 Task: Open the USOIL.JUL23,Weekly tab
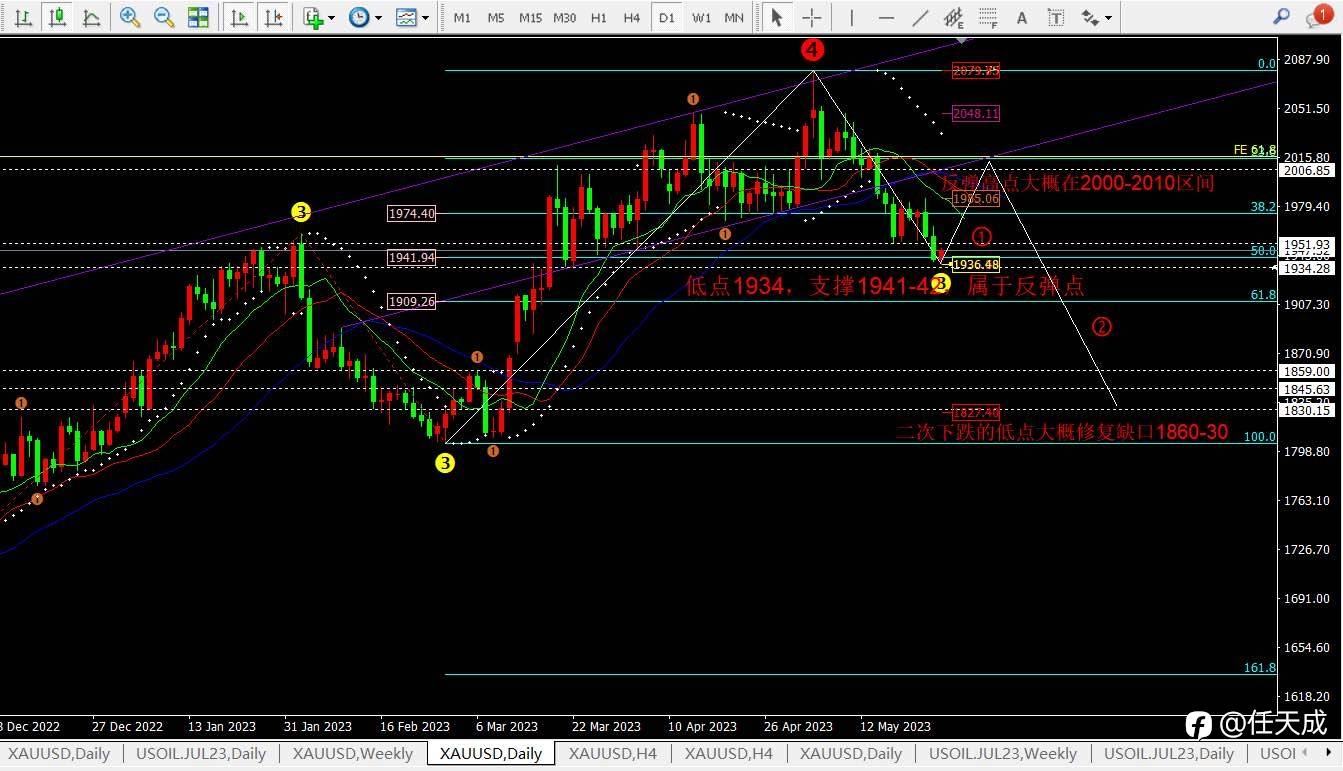[x=1003, y=753]
